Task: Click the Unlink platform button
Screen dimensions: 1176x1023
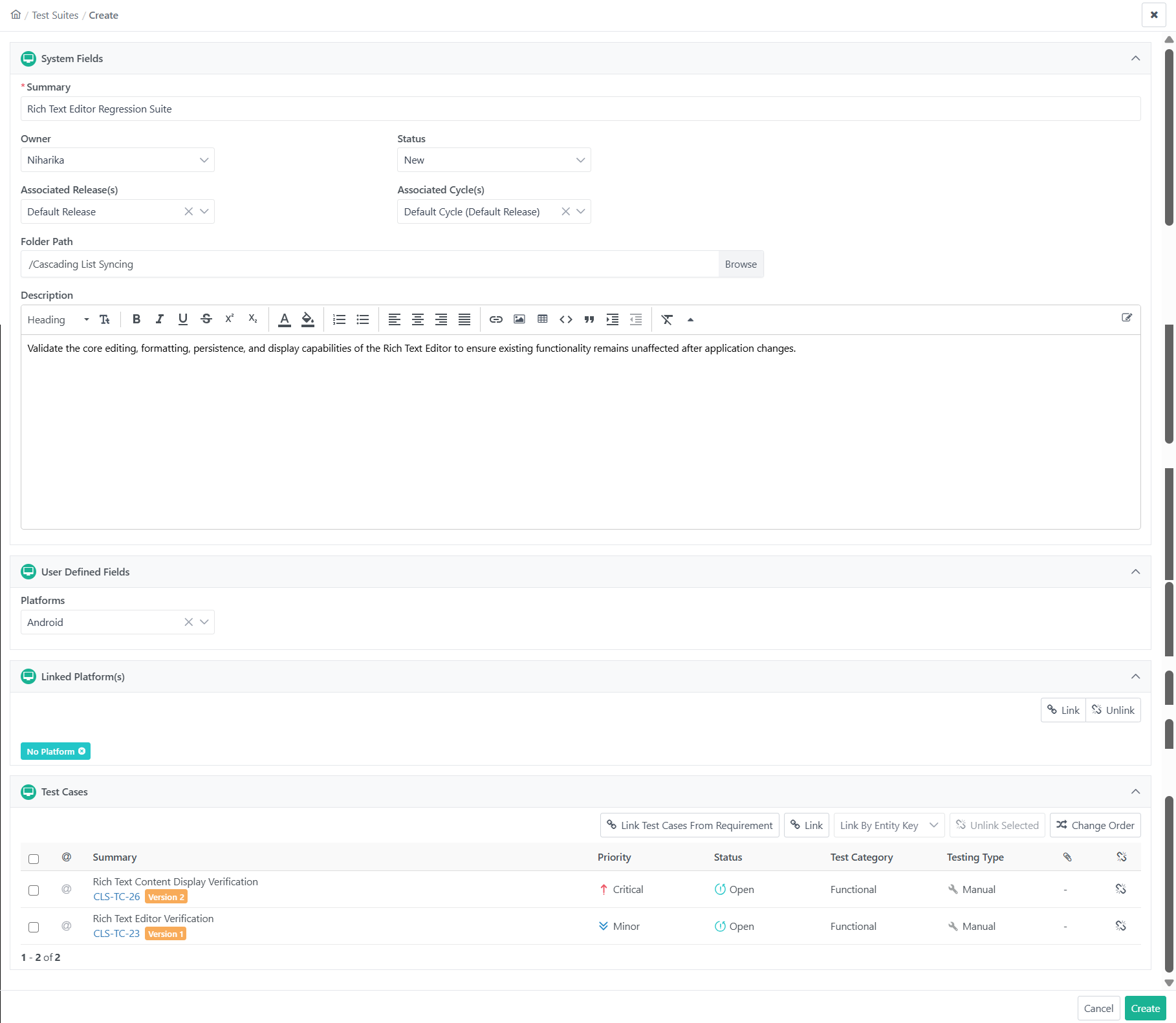Action: [1113, 710]
